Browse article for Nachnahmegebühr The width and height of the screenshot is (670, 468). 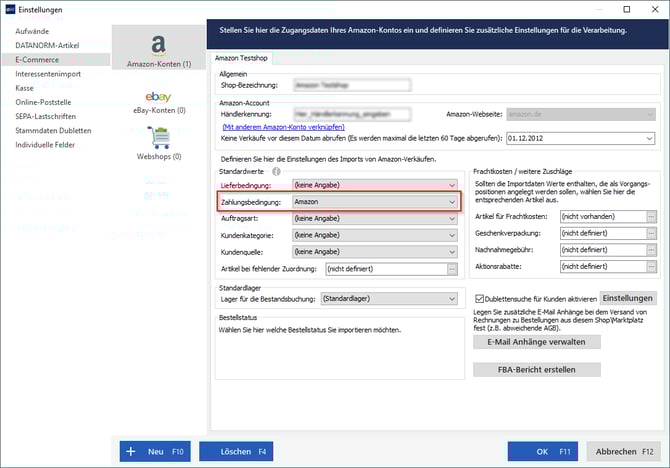[651, 250]
